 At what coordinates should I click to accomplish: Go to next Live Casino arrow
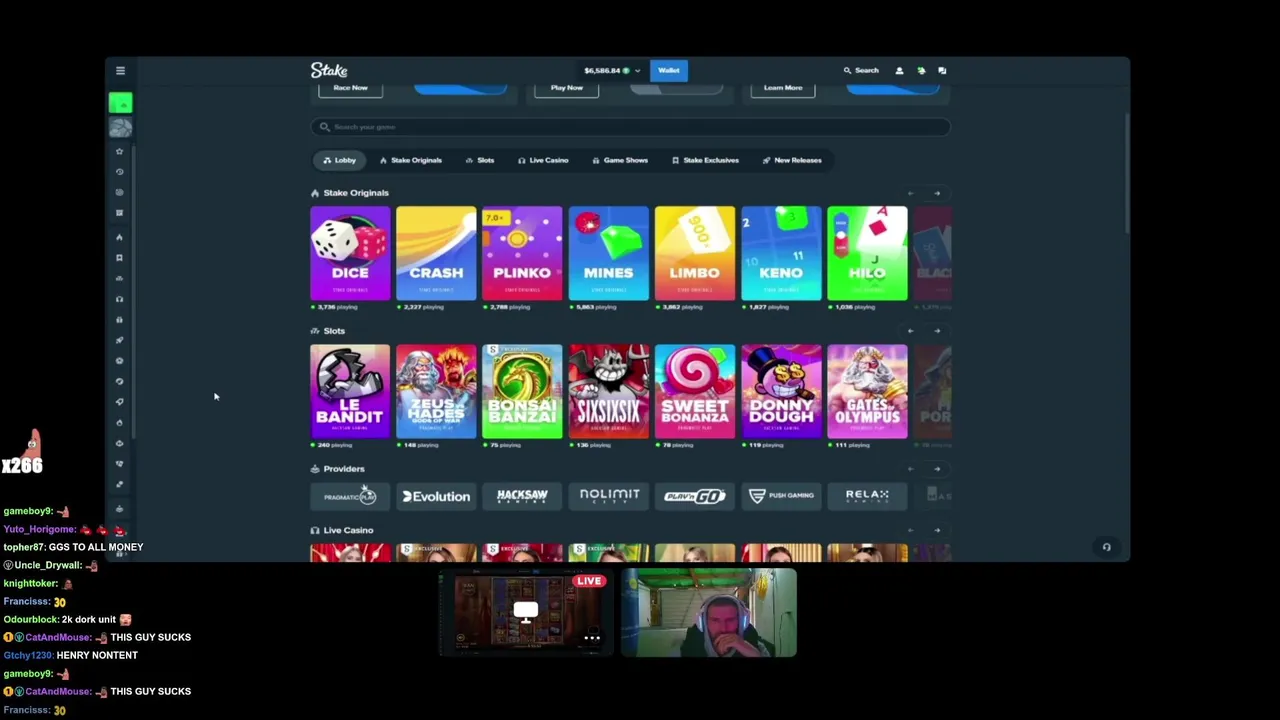937,531
